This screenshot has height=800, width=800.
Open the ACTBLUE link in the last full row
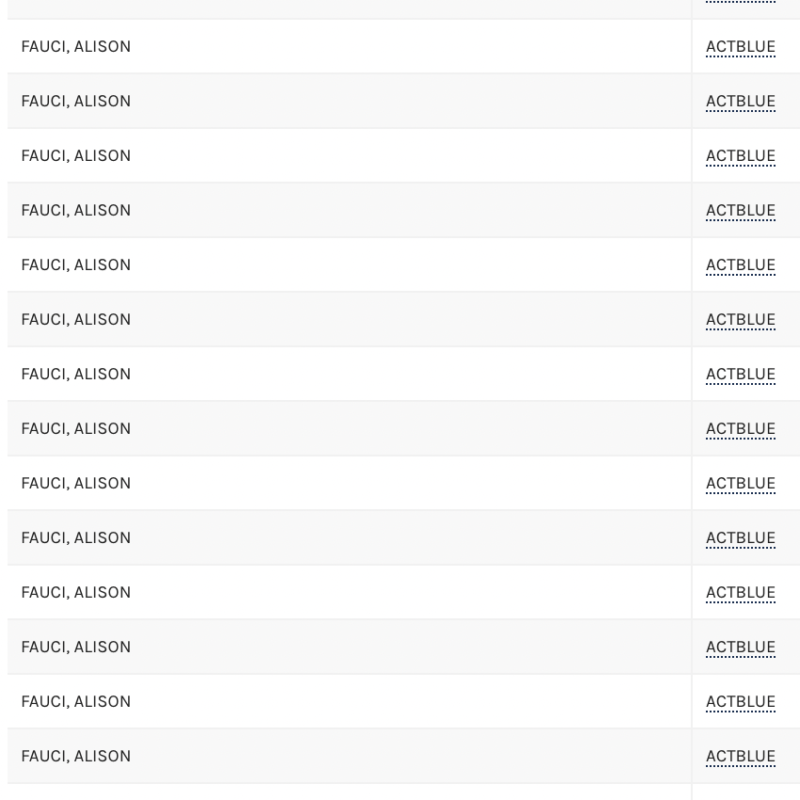[x=740, y=756]
